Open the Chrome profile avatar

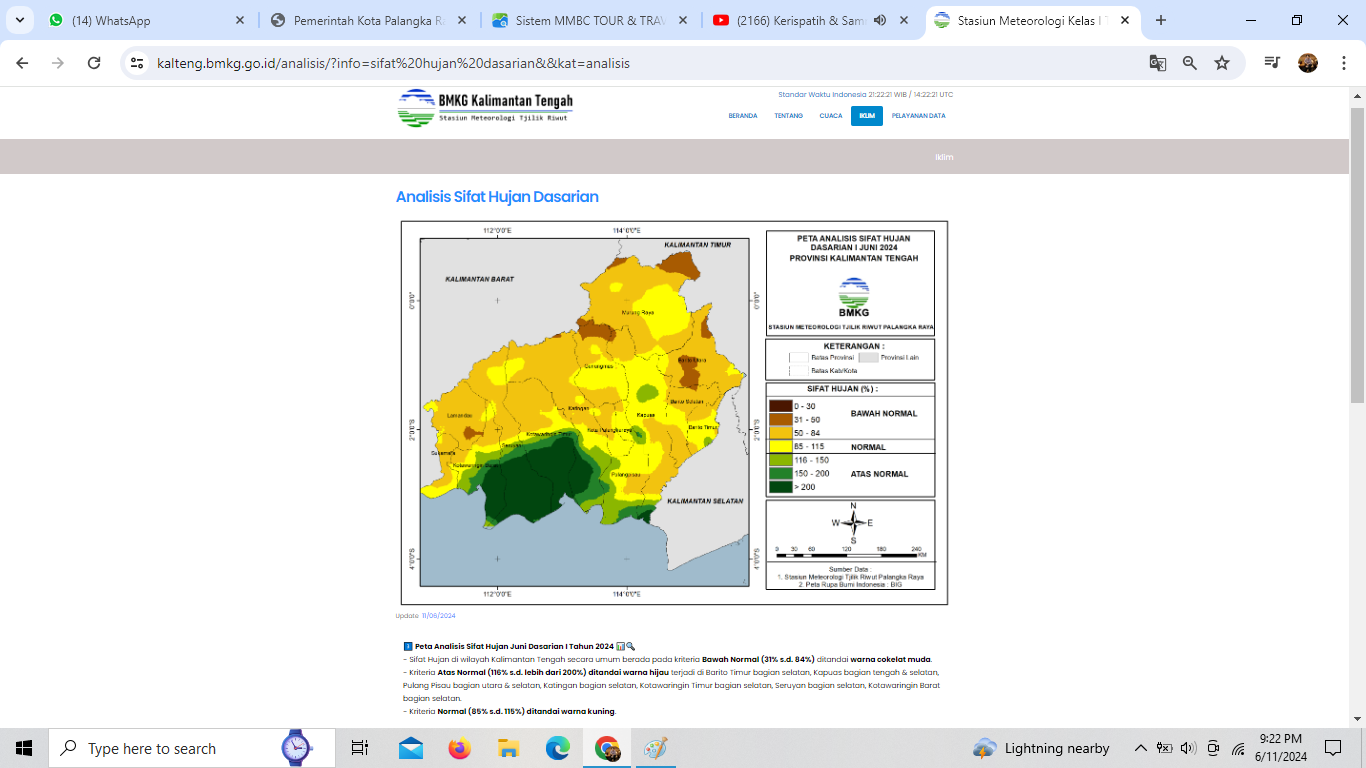pos(1308,63)
